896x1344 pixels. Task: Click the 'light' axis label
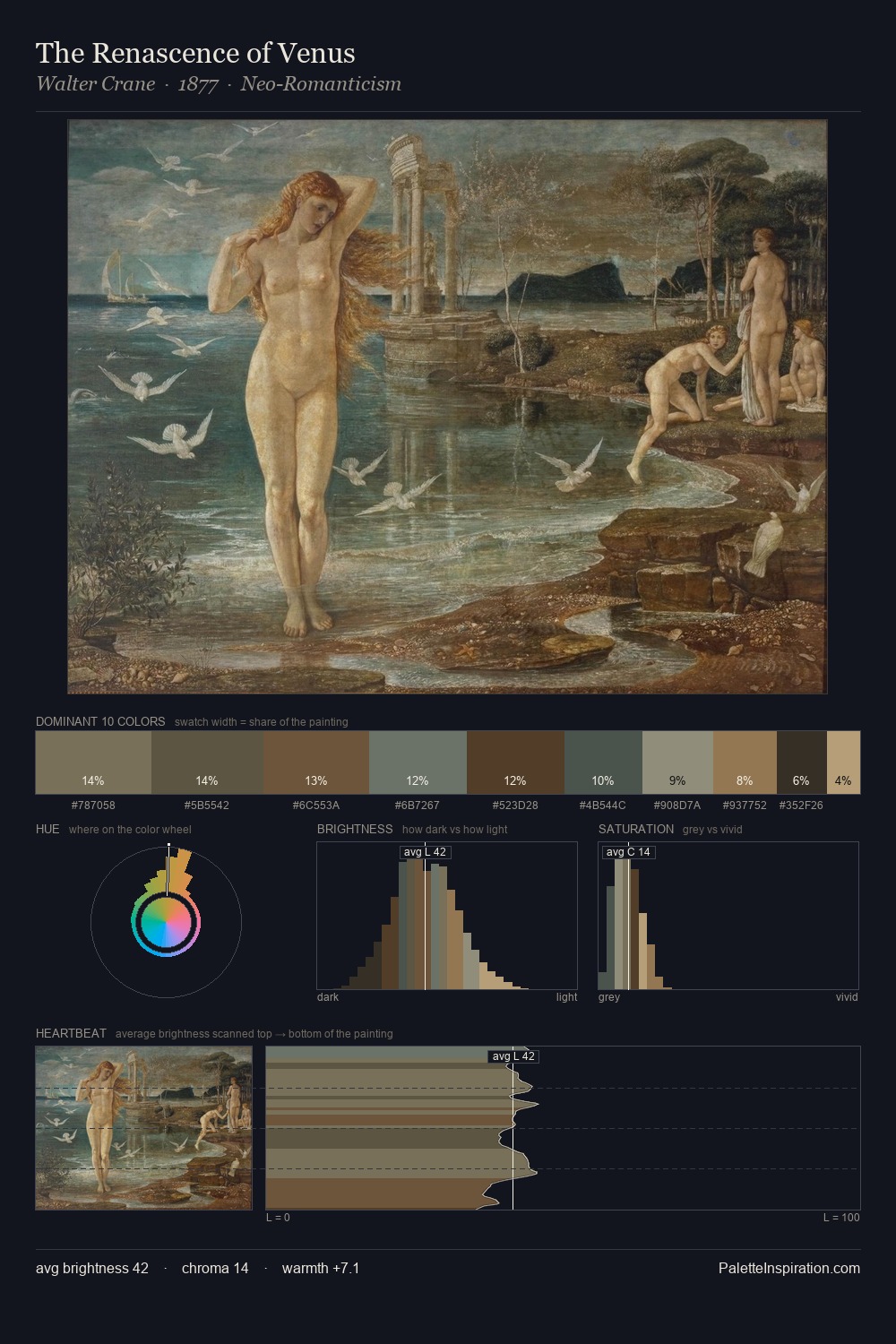tap(567, 997)
